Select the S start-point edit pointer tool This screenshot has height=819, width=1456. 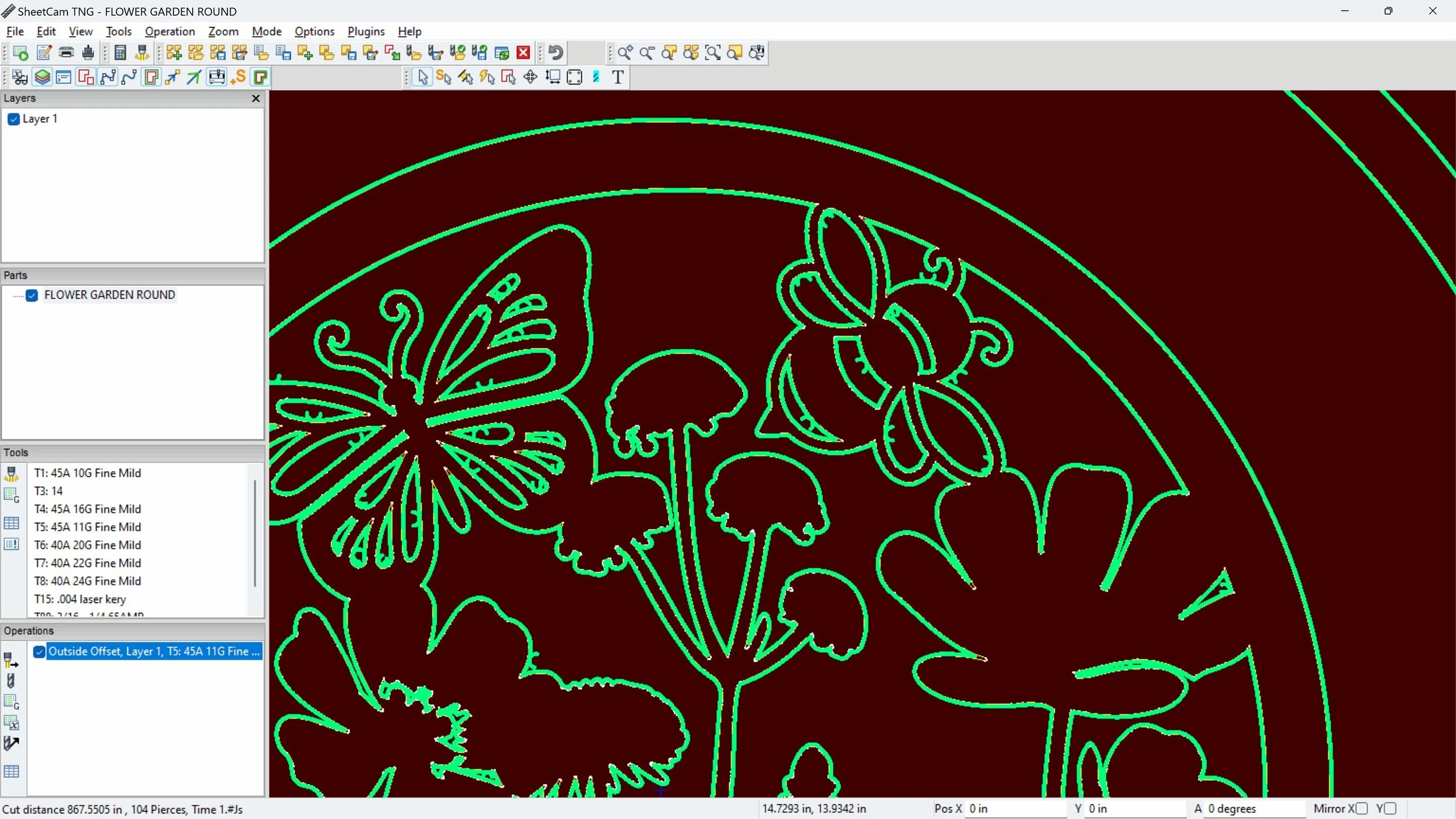pos(444,77)
